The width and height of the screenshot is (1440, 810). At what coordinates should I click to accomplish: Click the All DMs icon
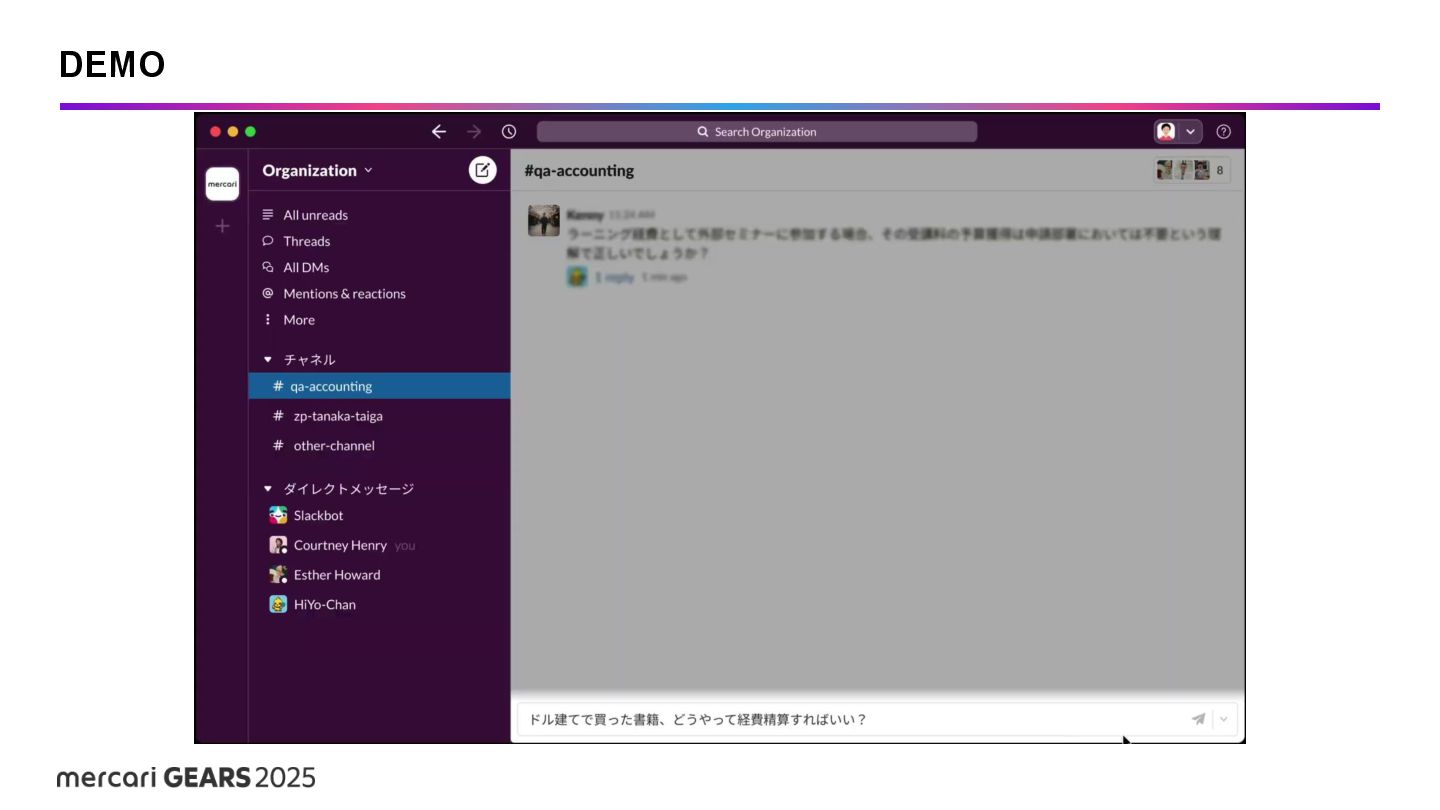click(268, 267)
